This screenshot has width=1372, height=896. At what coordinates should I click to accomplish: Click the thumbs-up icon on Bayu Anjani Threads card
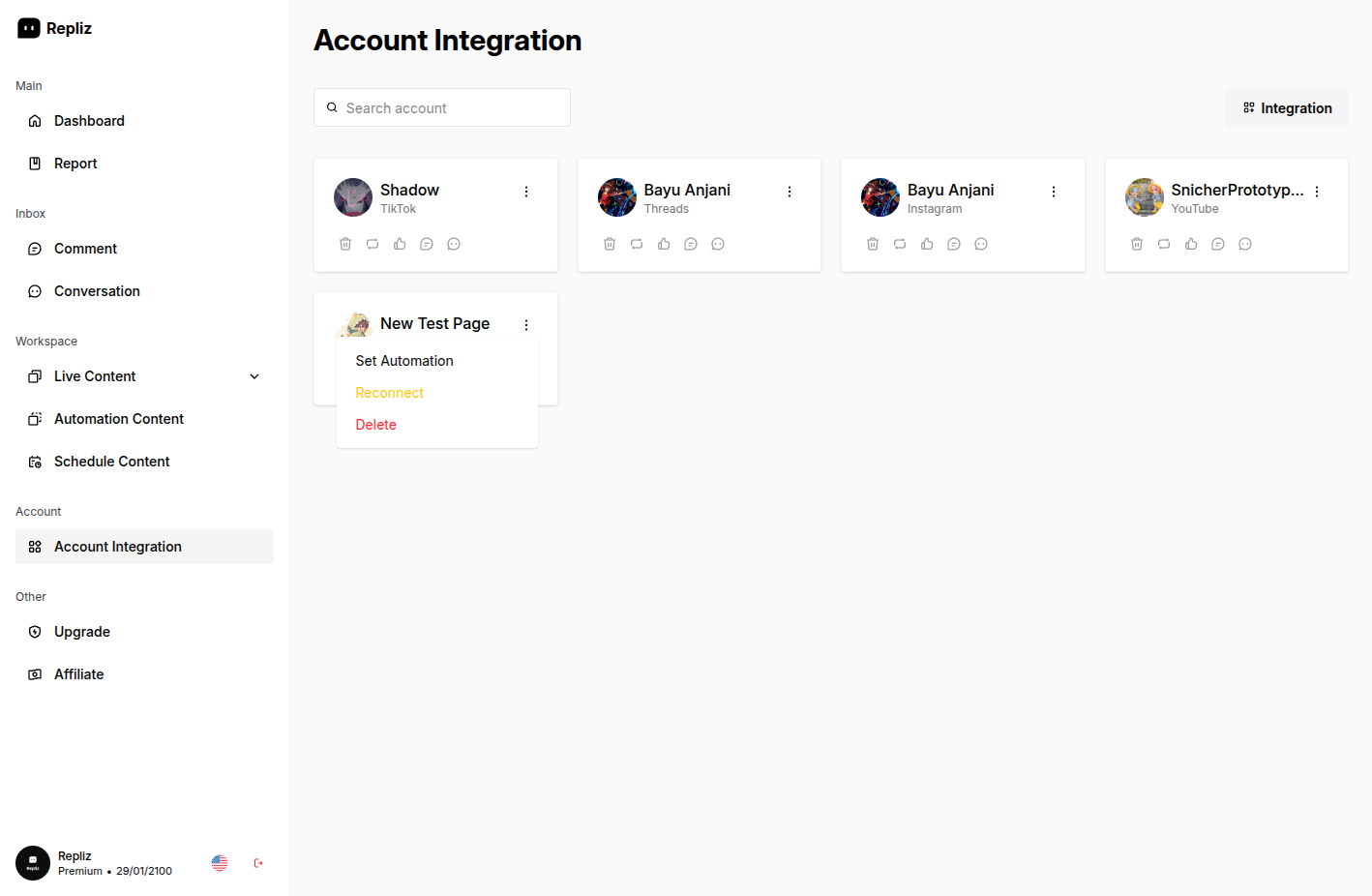pos(664,244)
